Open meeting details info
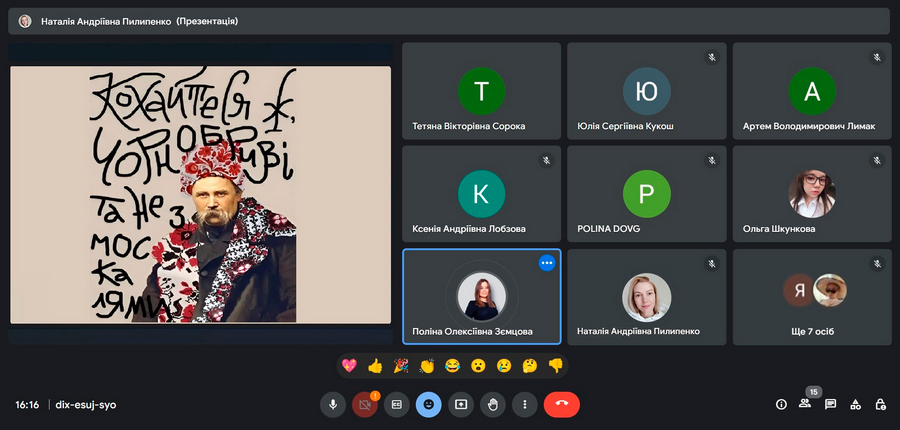The width and height of the screenshot is (900, 430). pyautogui.click(x=781, y=404)
